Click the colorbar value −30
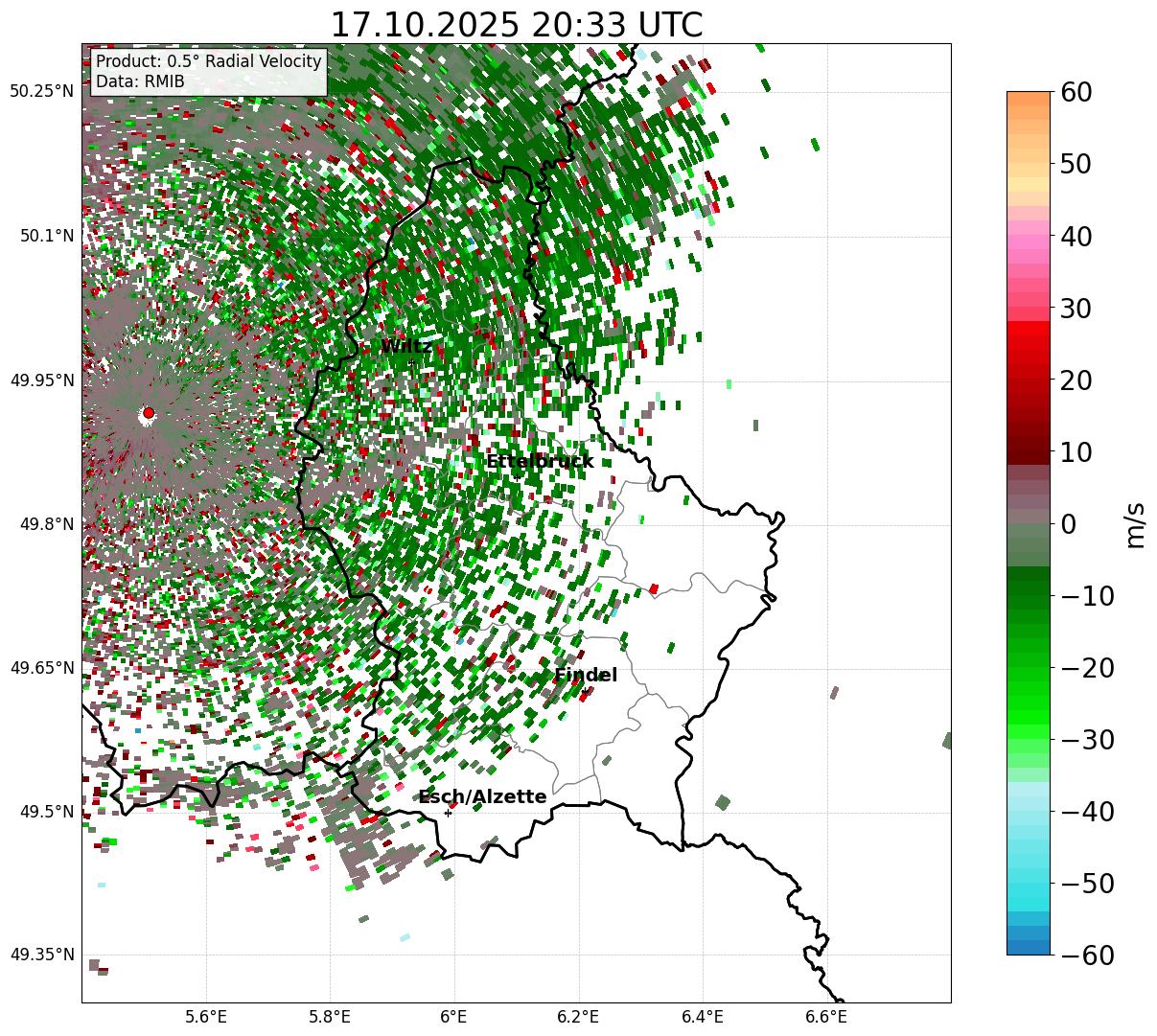 (x=1088, y=739)
